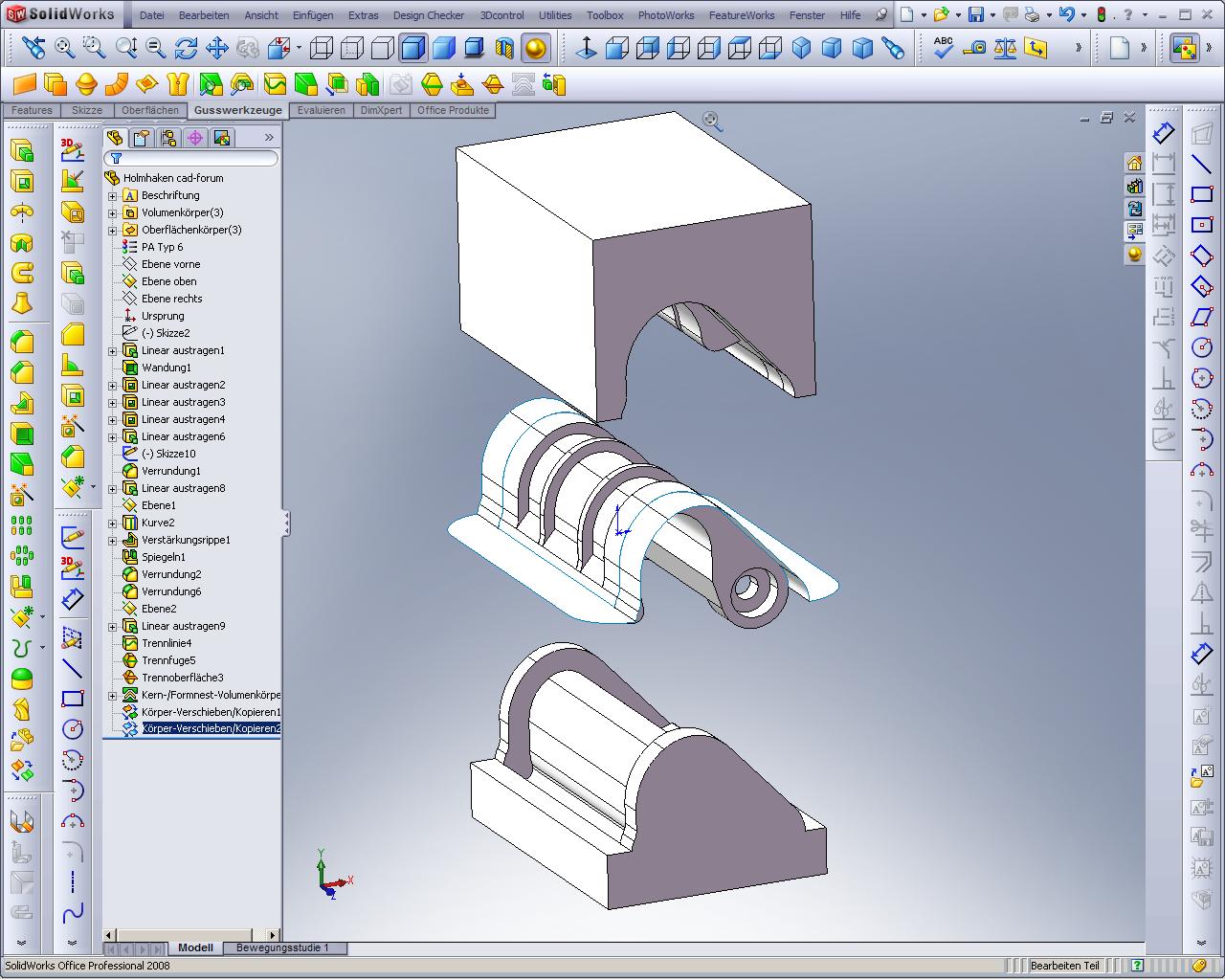Image resolution: width=1225 pixels, height=980 pixels.
Task: Open the ConfigurationManager tab icon
Action: pos(168,138)
